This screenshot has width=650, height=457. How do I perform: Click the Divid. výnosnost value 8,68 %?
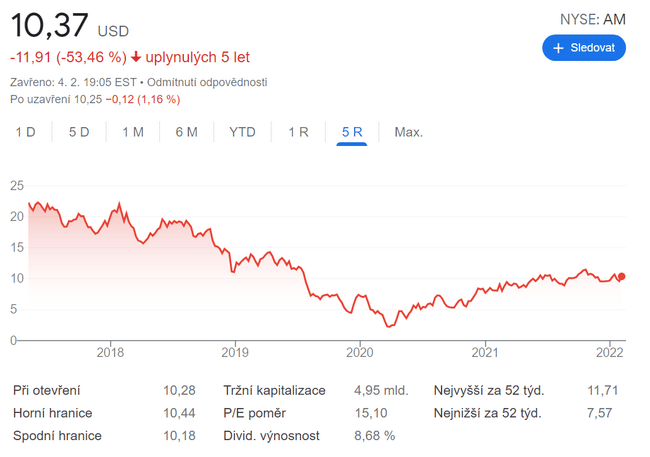(375, 435)
